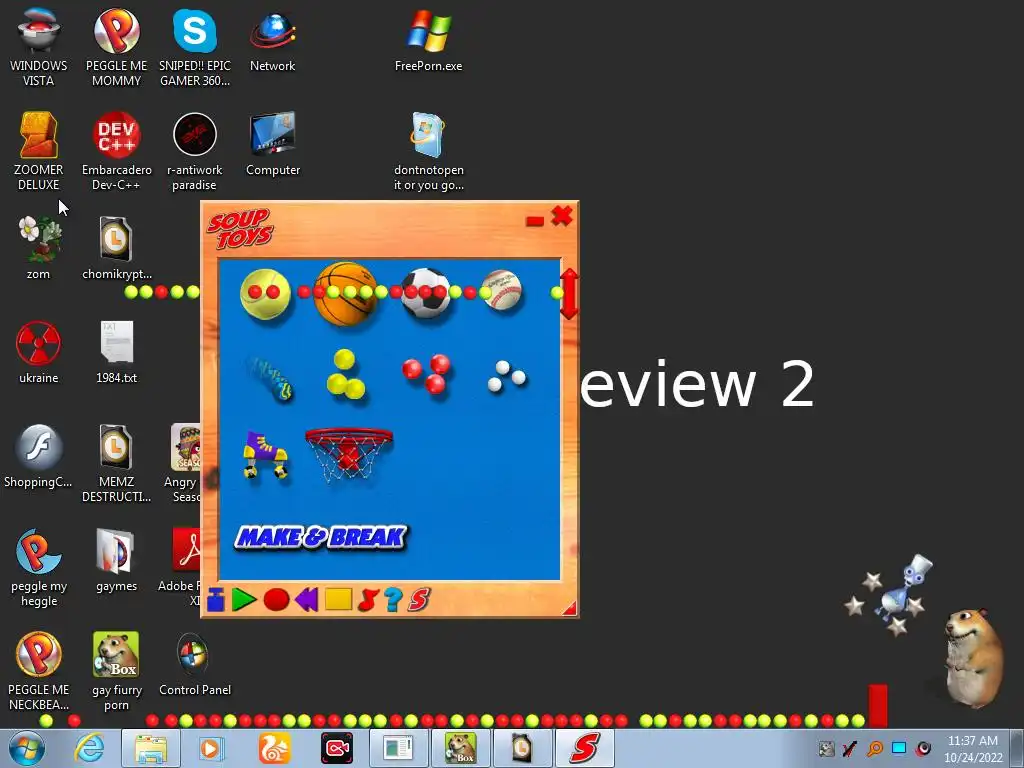Open the 1984.txt file
This screenshot has width=1024, height=768.
tap(116, 352)
